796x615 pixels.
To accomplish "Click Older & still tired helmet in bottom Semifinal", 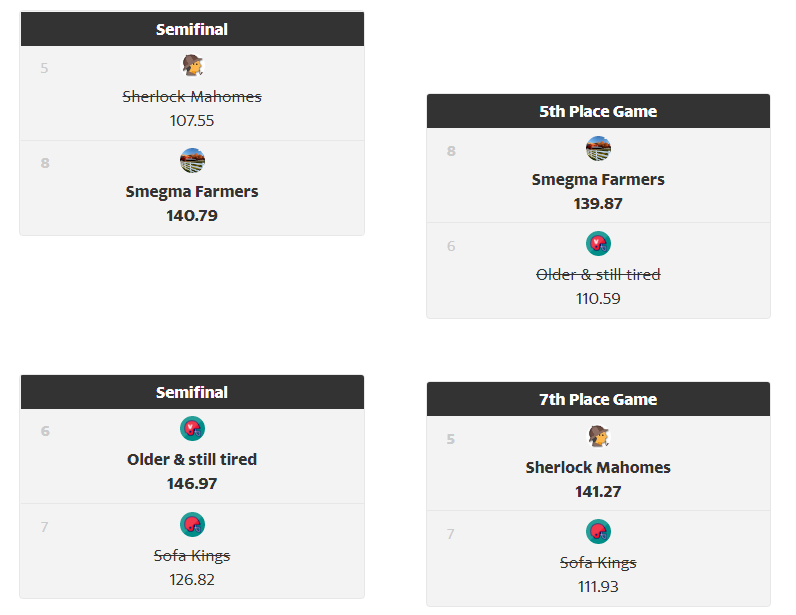I will coord(192,429).
